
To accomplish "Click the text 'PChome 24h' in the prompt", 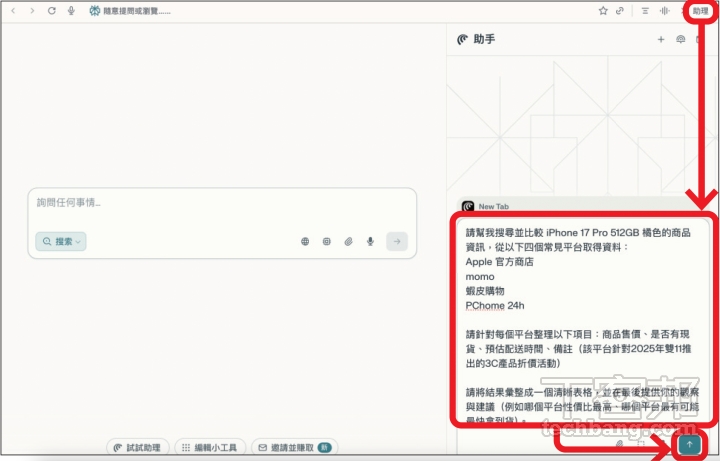I will pyautogui.click(x=495, y=306).
